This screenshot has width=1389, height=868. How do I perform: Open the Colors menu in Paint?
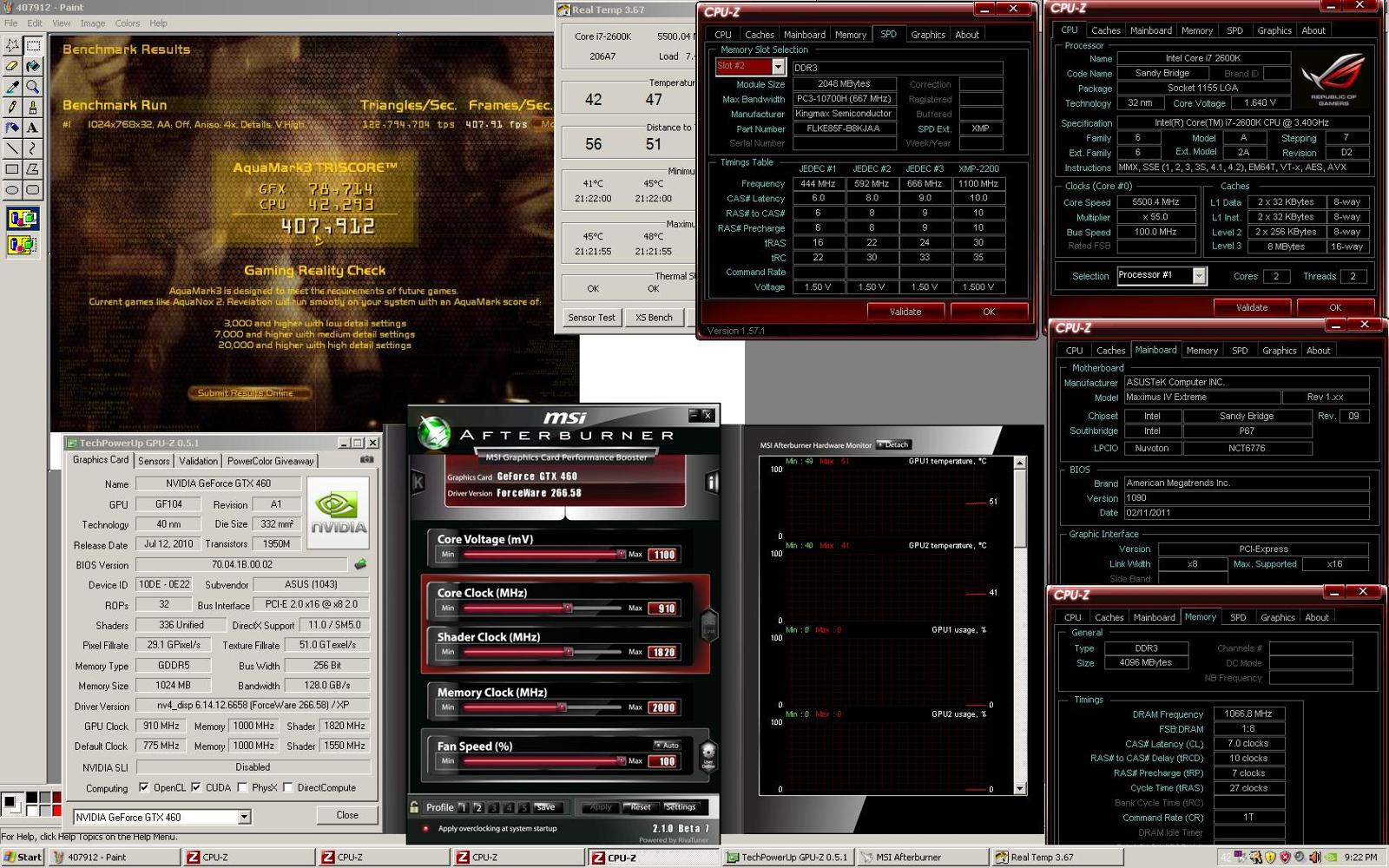(128, 23)
